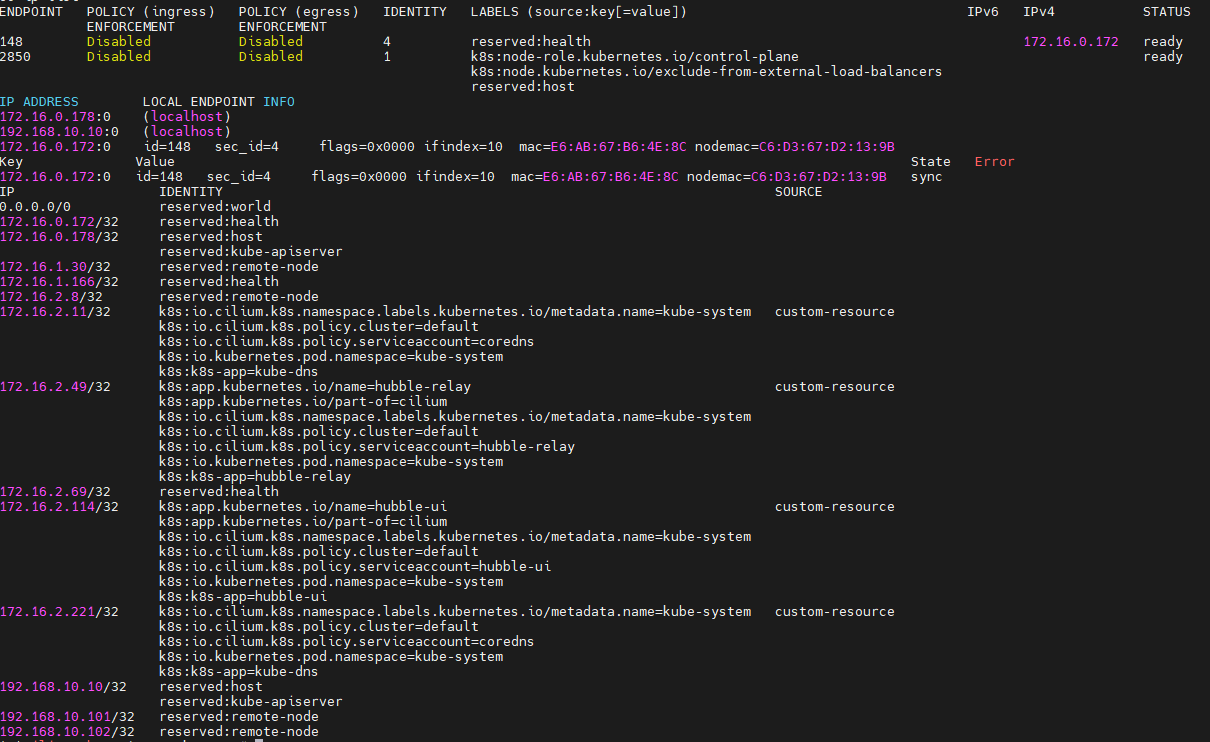Click IP address 192.168.10.101/32

[66, 717]
